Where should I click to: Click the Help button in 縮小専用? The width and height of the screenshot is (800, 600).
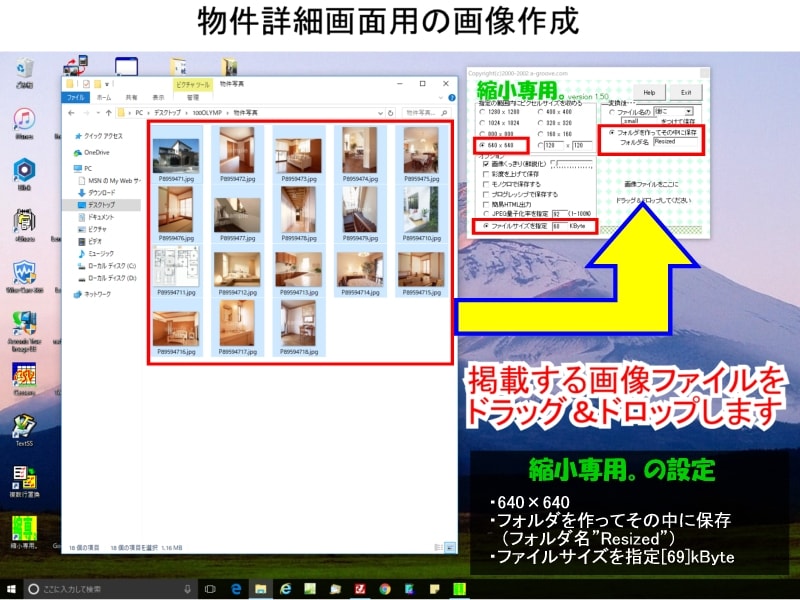(x=649, y=92)
